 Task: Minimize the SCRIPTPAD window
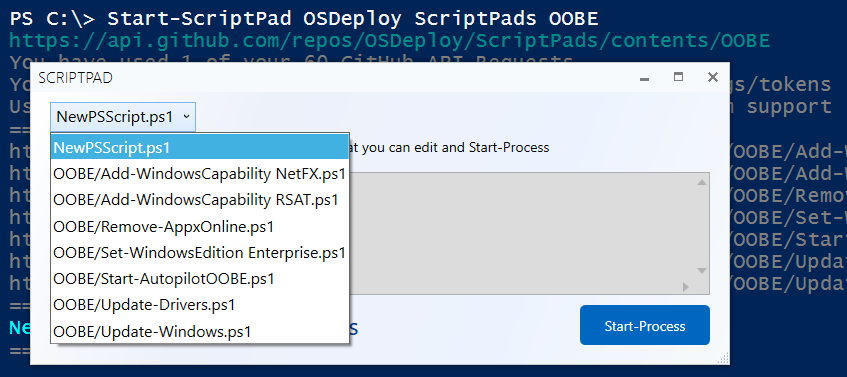(x=644, y=78)
